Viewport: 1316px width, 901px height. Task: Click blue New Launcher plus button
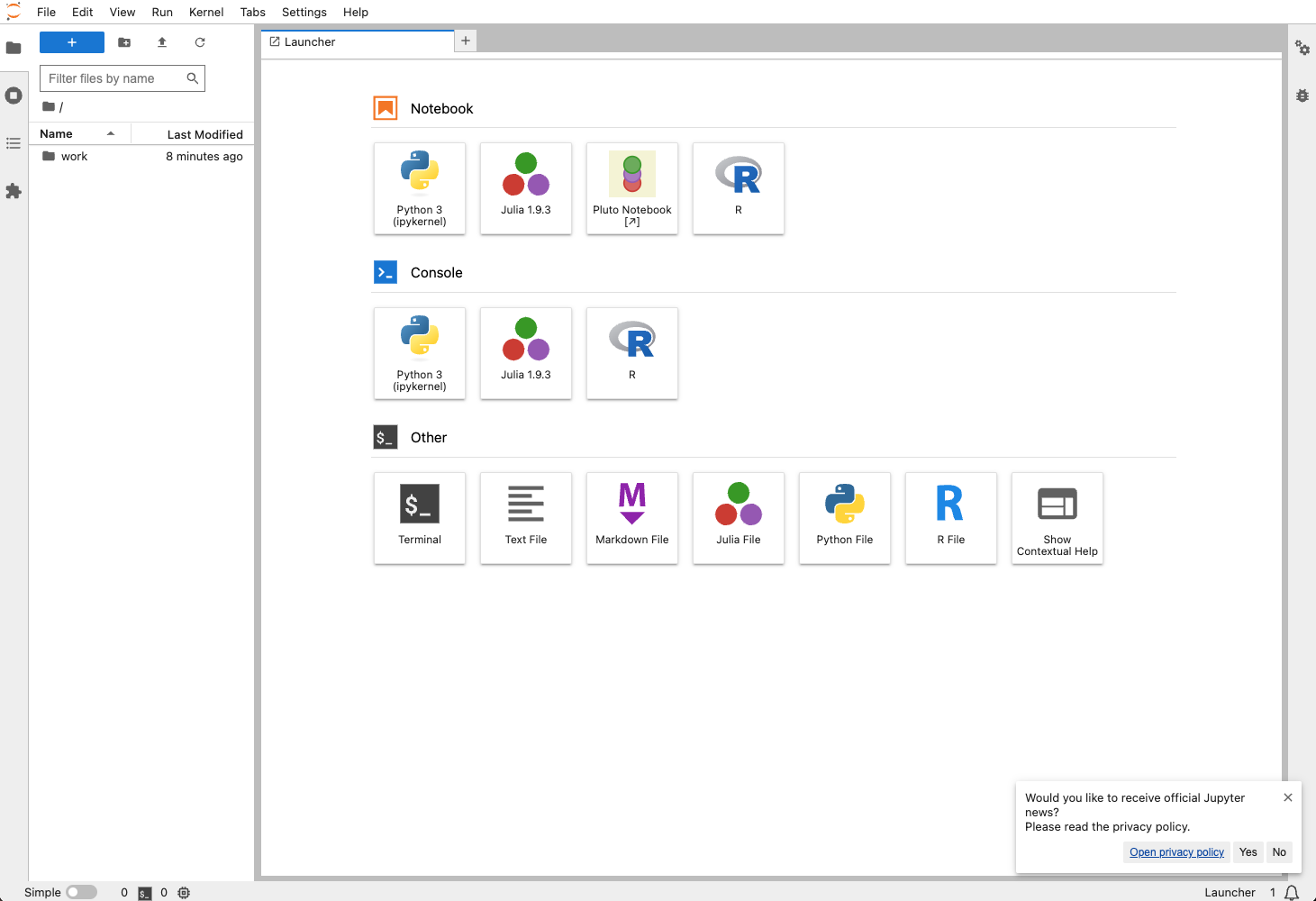pyautogui.click(x=72, y=42)
